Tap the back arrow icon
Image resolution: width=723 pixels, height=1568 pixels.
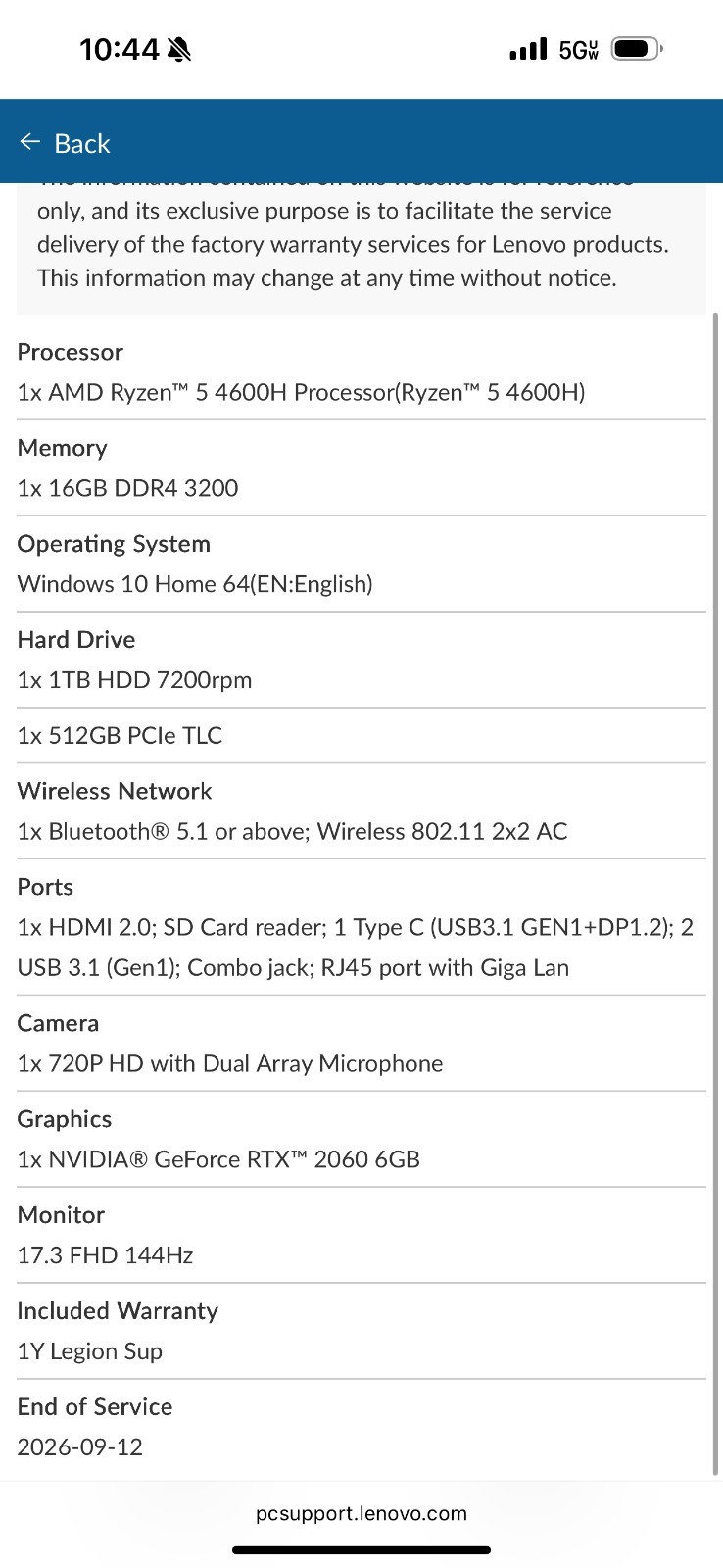[x=29, y=142]
